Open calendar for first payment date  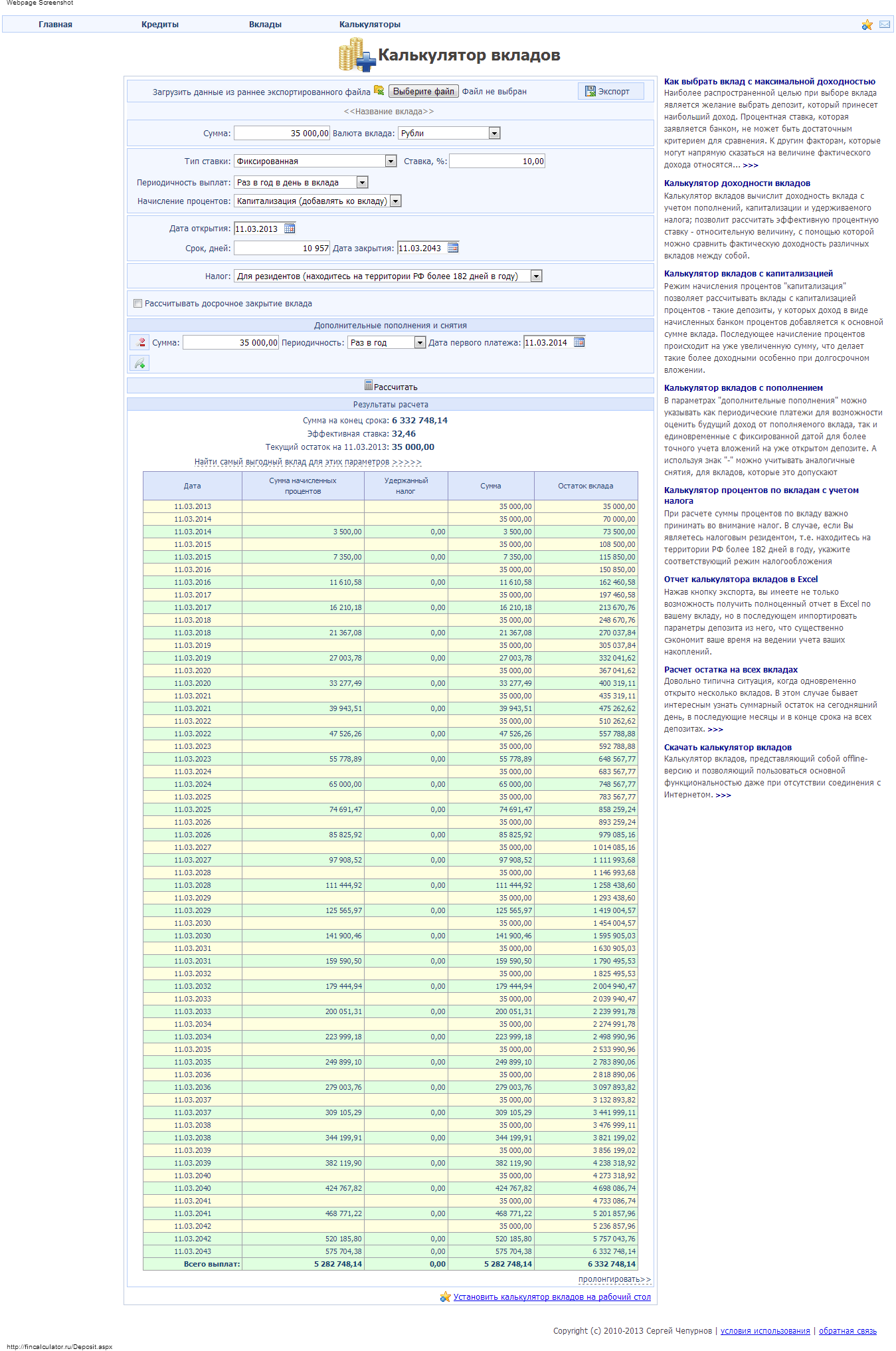pyautogui.click(x=579, y=342)
